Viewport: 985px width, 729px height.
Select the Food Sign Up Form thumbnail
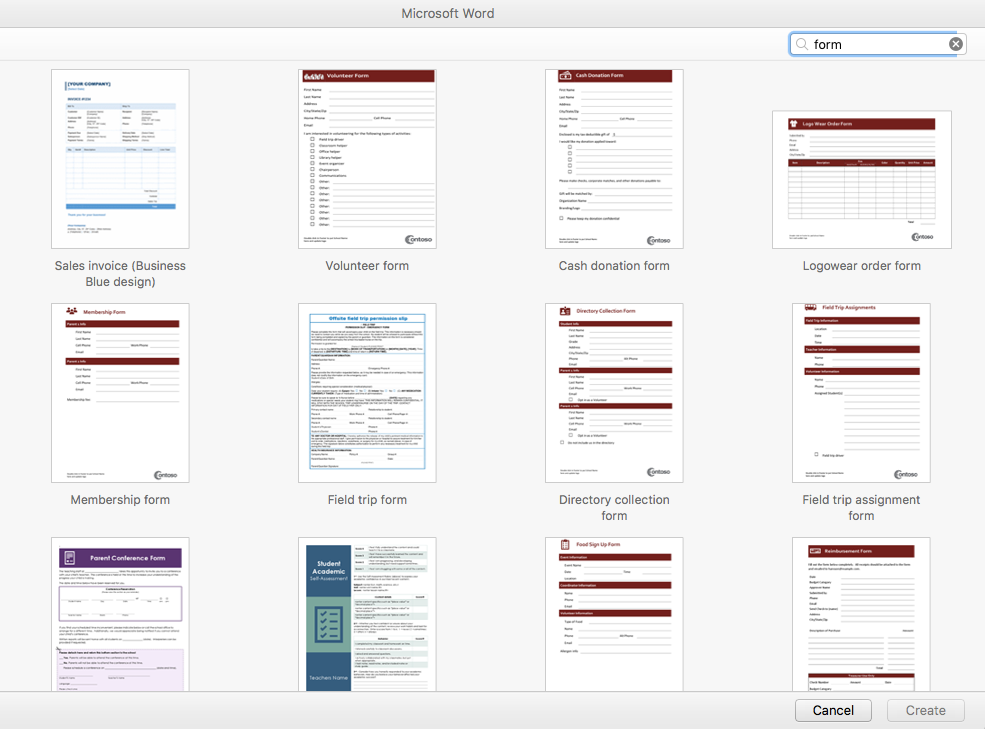614,614
